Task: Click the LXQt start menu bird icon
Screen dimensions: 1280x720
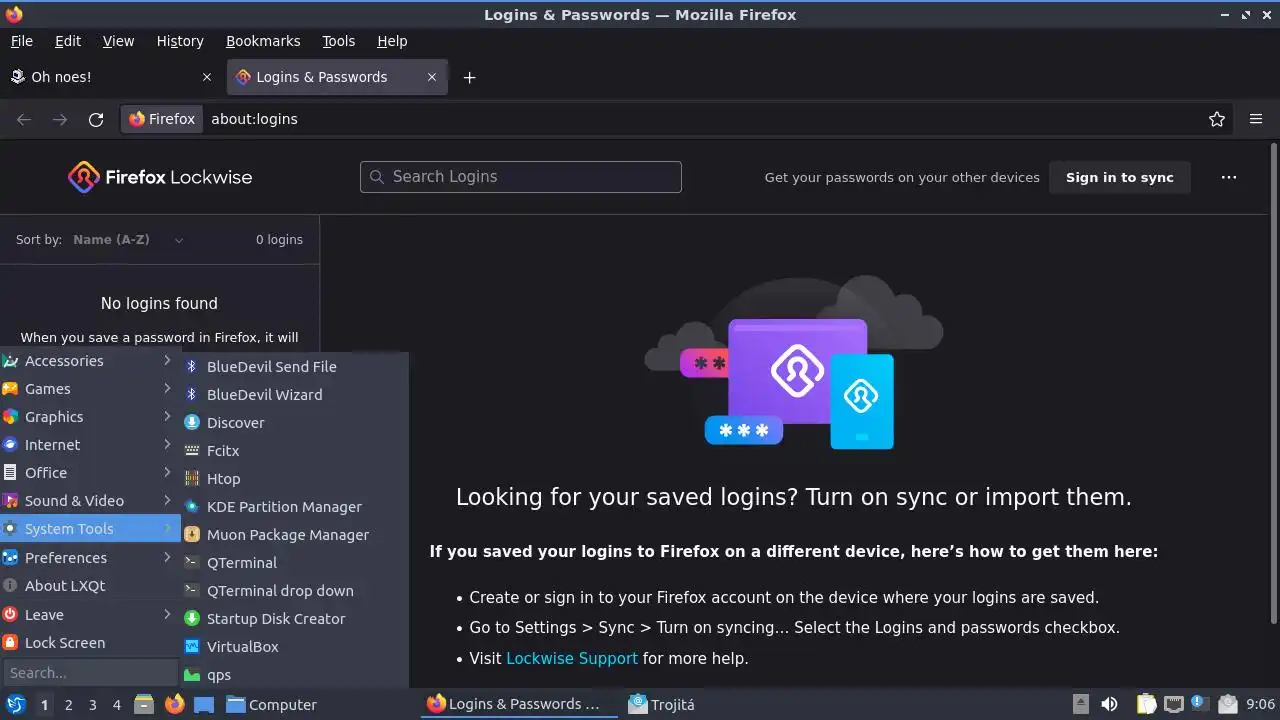Action: coord(15,704)
